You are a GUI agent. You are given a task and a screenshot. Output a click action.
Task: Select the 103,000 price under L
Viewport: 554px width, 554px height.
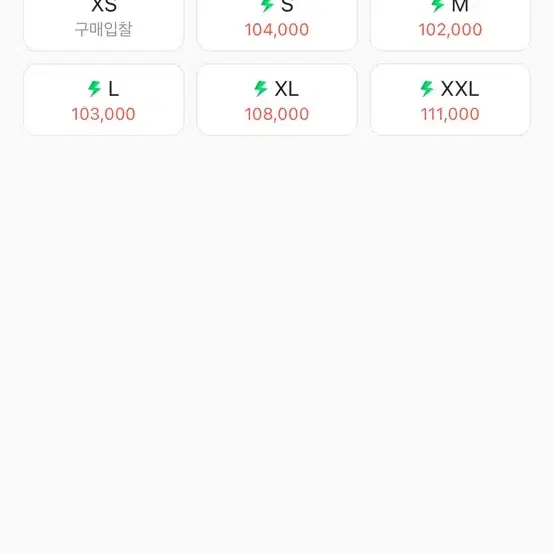tap(104, 114)
